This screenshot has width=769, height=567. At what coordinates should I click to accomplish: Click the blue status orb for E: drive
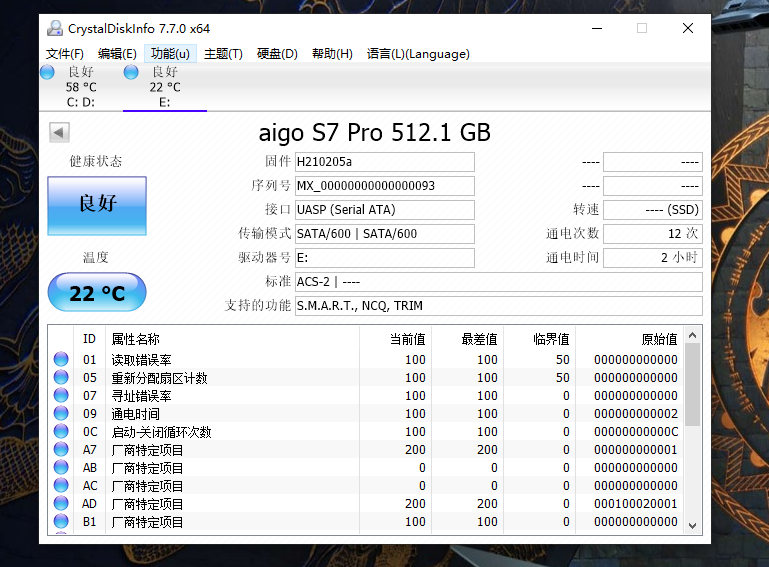pos(131,72)
